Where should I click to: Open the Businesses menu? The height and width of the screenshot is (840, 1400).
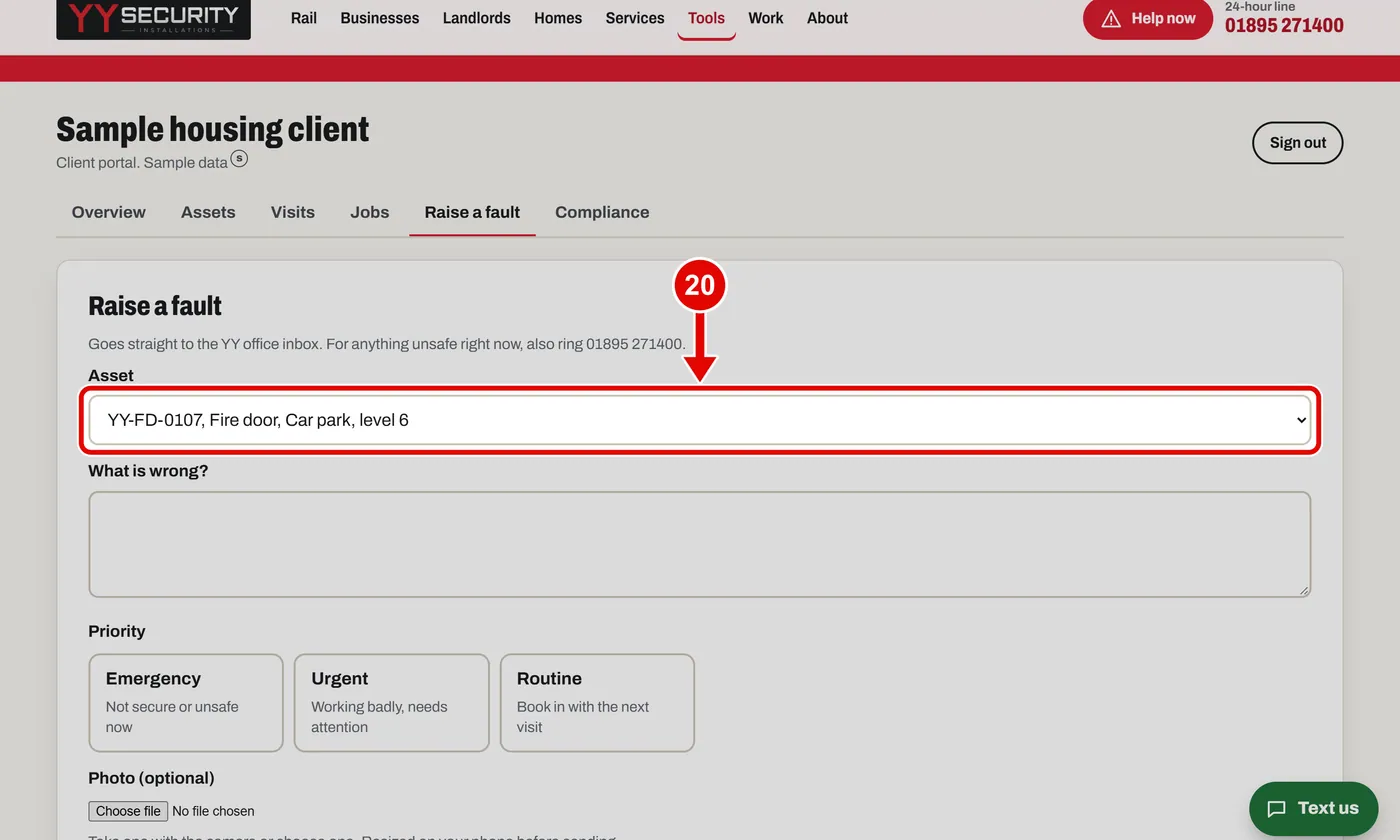[380, 18]
